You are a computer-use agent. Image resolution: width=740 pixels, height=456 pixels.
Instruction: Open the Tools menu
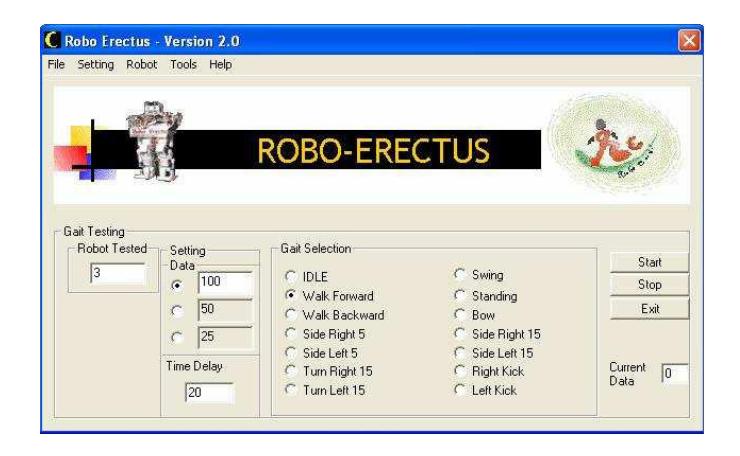point(183,64)
